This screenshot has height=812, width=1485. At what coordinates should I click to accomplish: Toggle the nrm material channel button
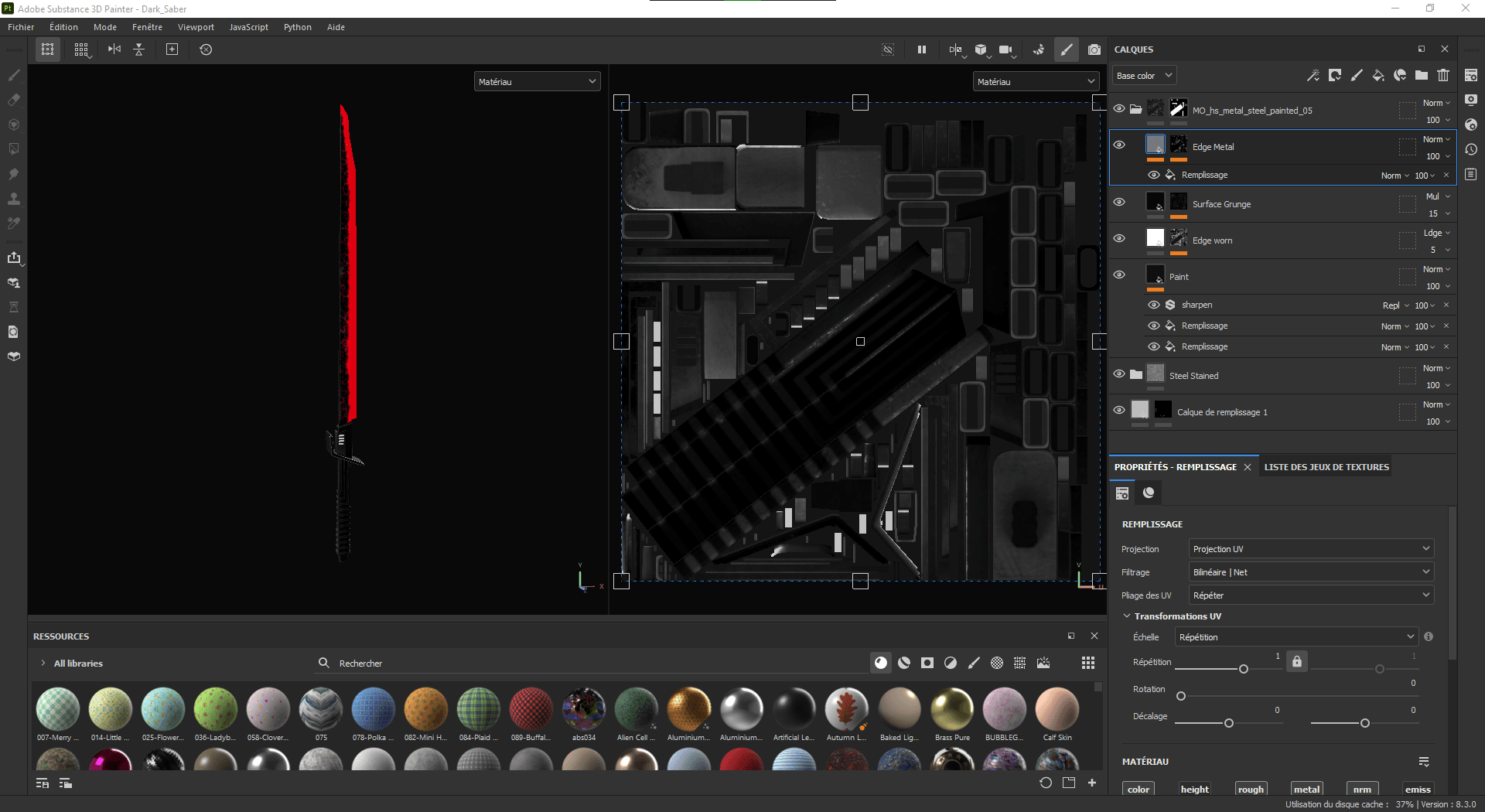tap(1363, 790)
